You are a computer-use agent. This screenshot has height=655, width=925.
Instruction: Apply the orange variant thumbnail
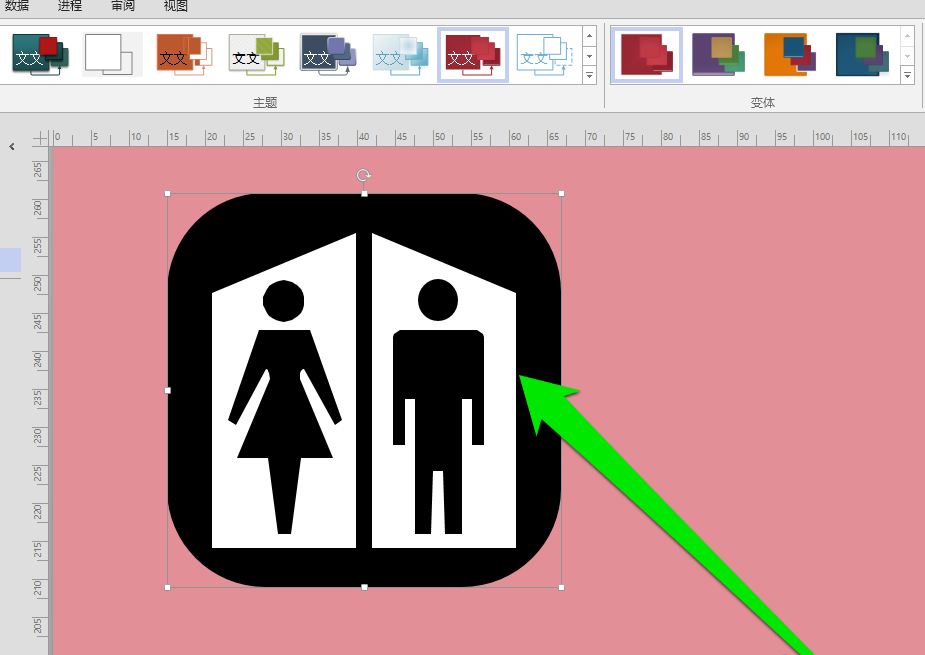789,55
